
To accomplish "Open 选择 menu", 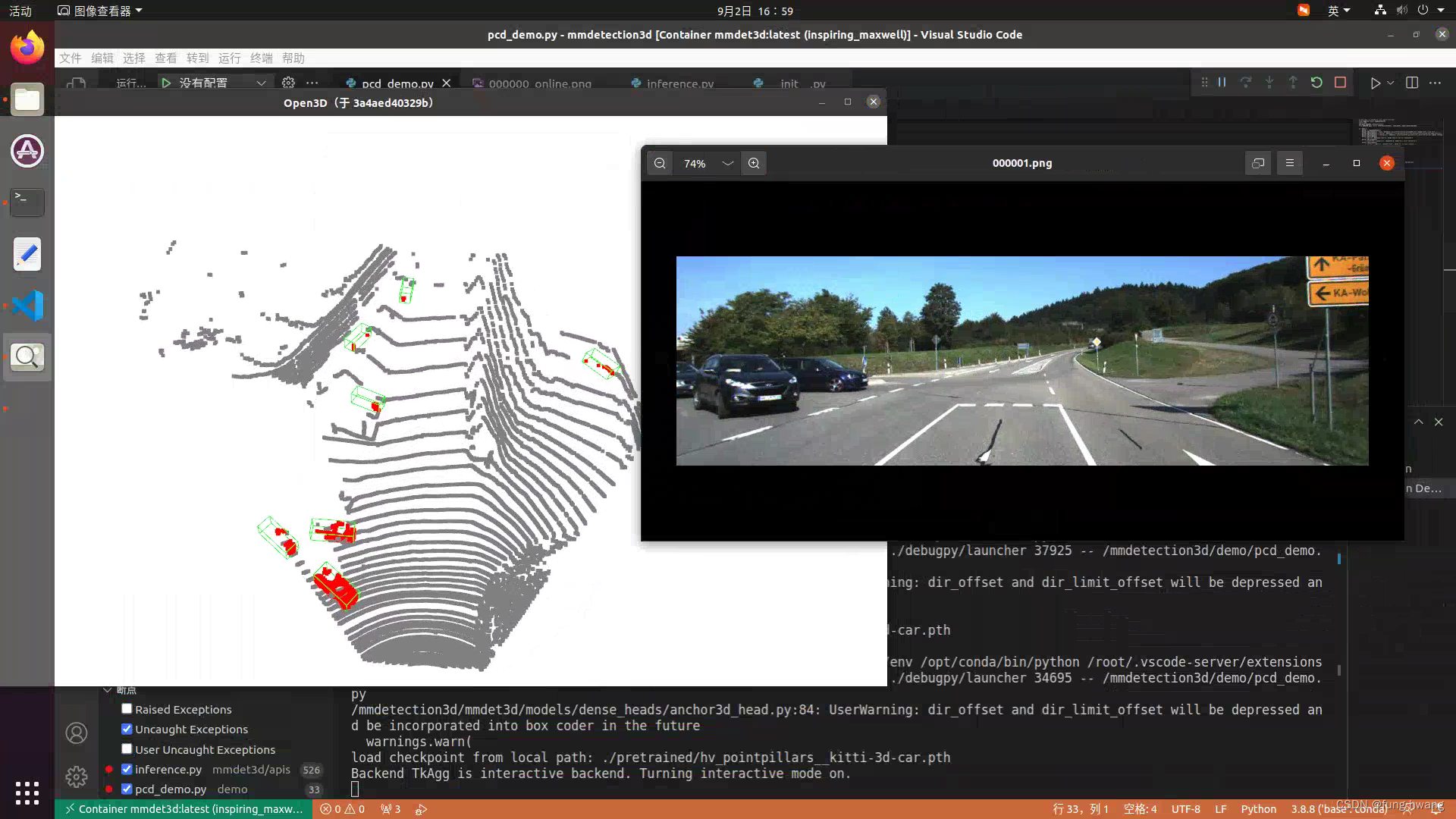I will click(134, 58).
